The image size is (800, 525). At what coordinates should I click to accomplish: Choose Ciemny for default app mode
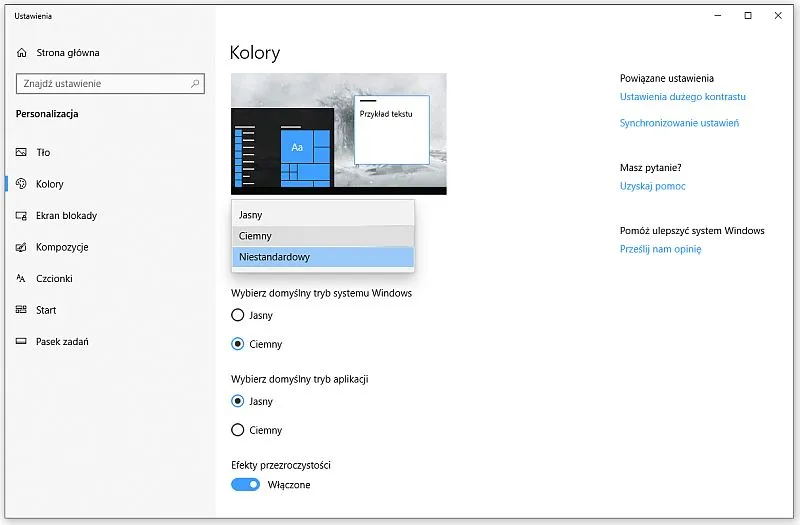(238, 430)
